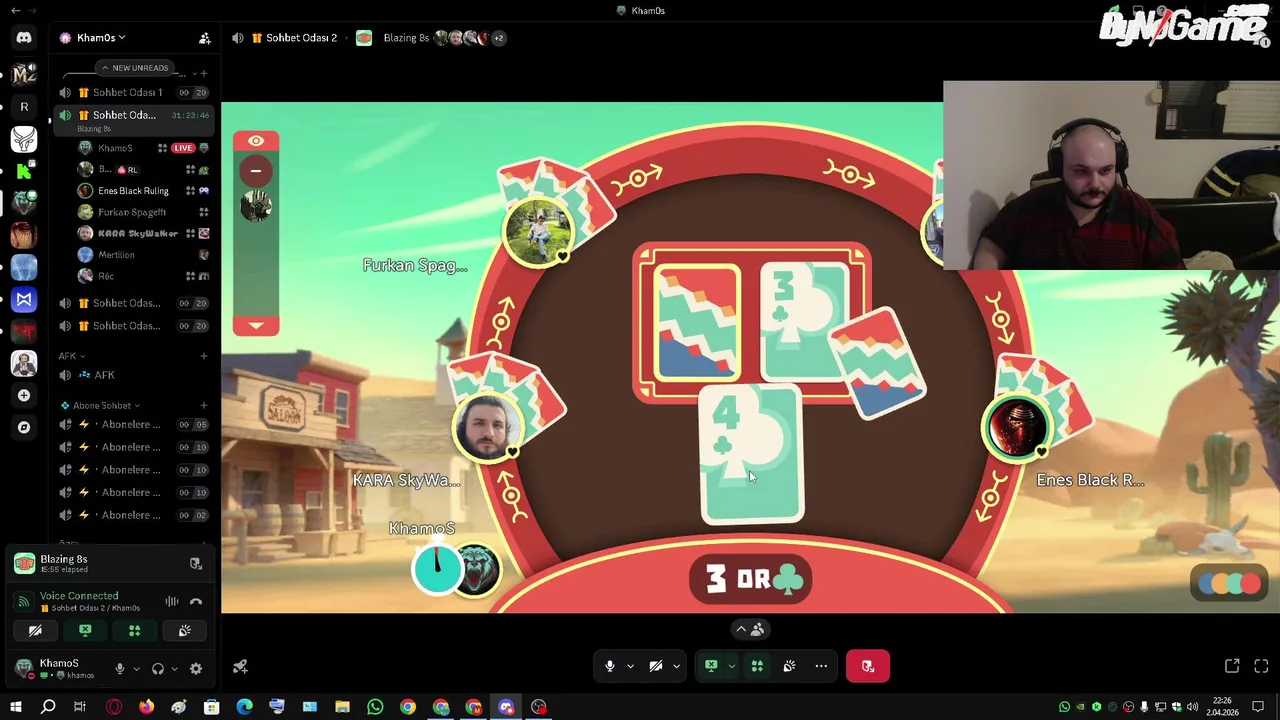This screenshot has height=720, width=1280.
Task: Stop streaming screen in call bar
Action: click(711, 666)
